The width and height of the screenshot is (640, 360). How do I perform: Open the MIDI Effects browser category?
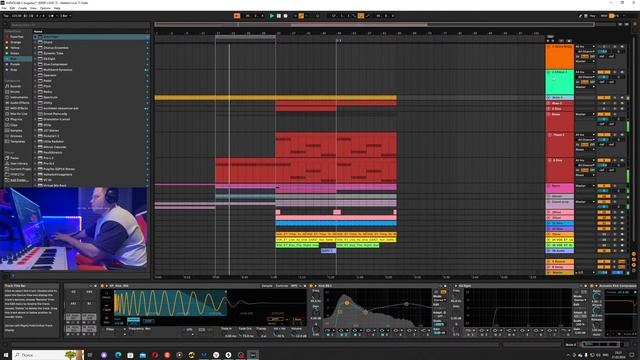point(19,109)
